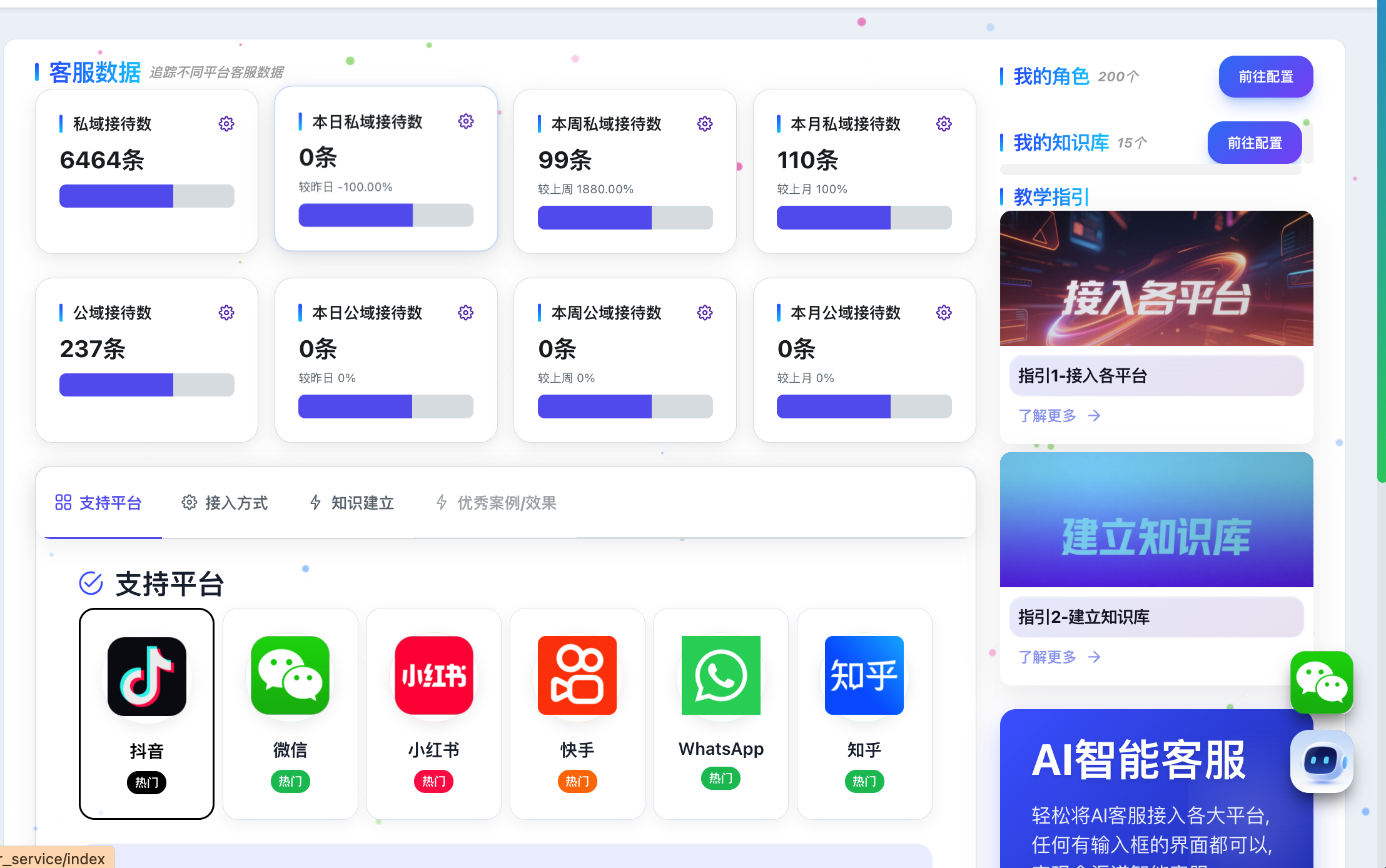
Task: Click the floating WeChat contact icon
Action: tap(1322, 682)
